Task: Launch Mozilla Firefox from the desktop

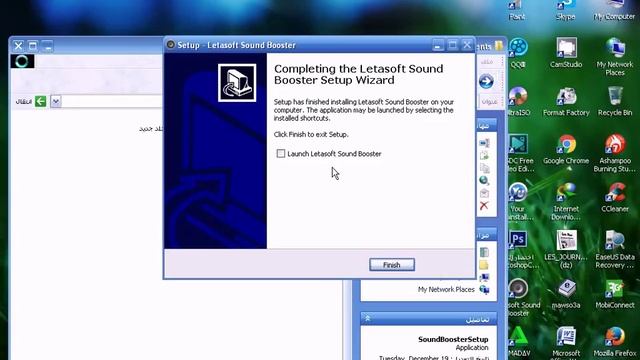Action: (615, 342)
